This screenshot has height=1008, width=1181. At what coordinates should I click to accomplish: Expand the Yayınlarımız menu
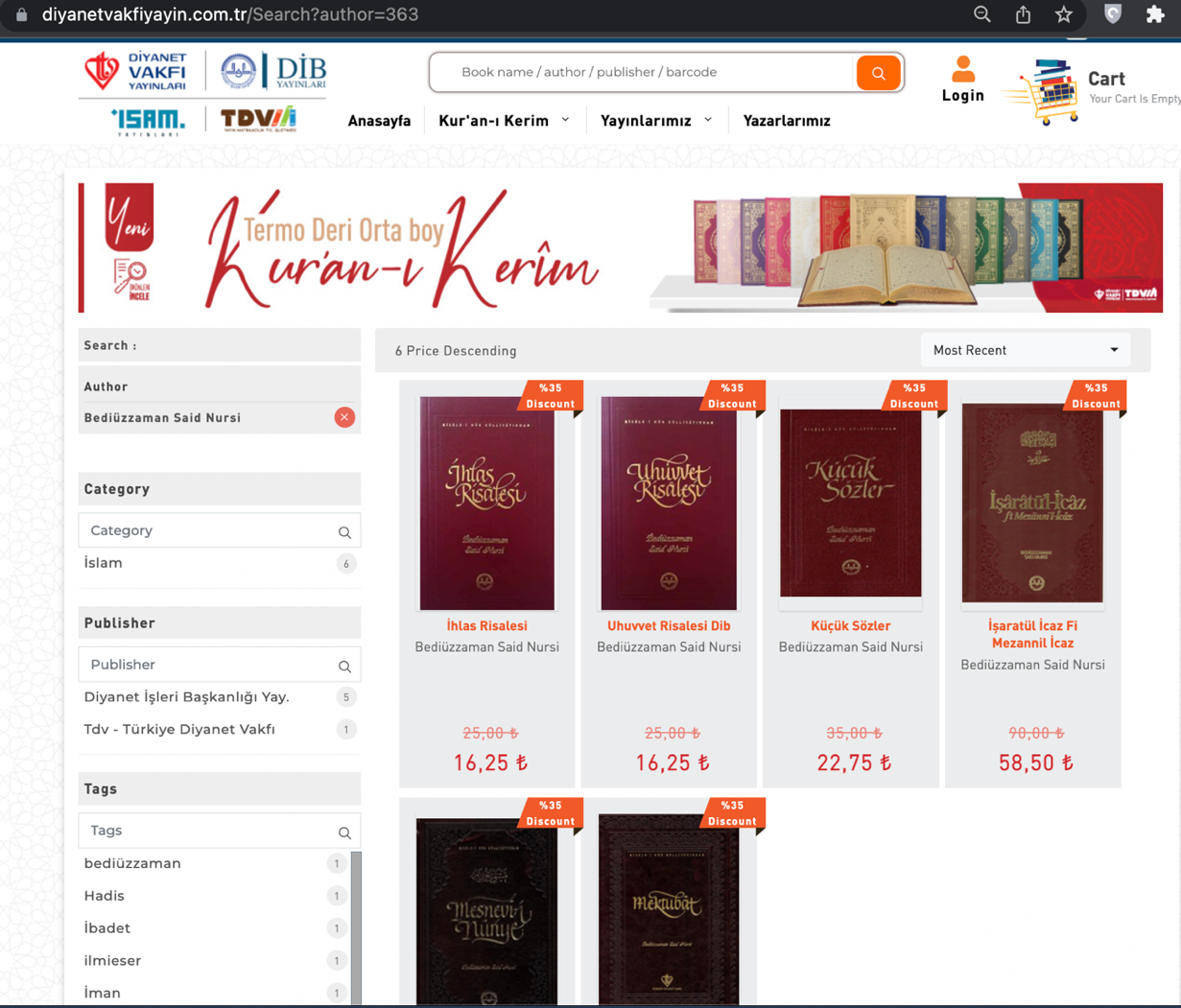[x=656, y=121]
